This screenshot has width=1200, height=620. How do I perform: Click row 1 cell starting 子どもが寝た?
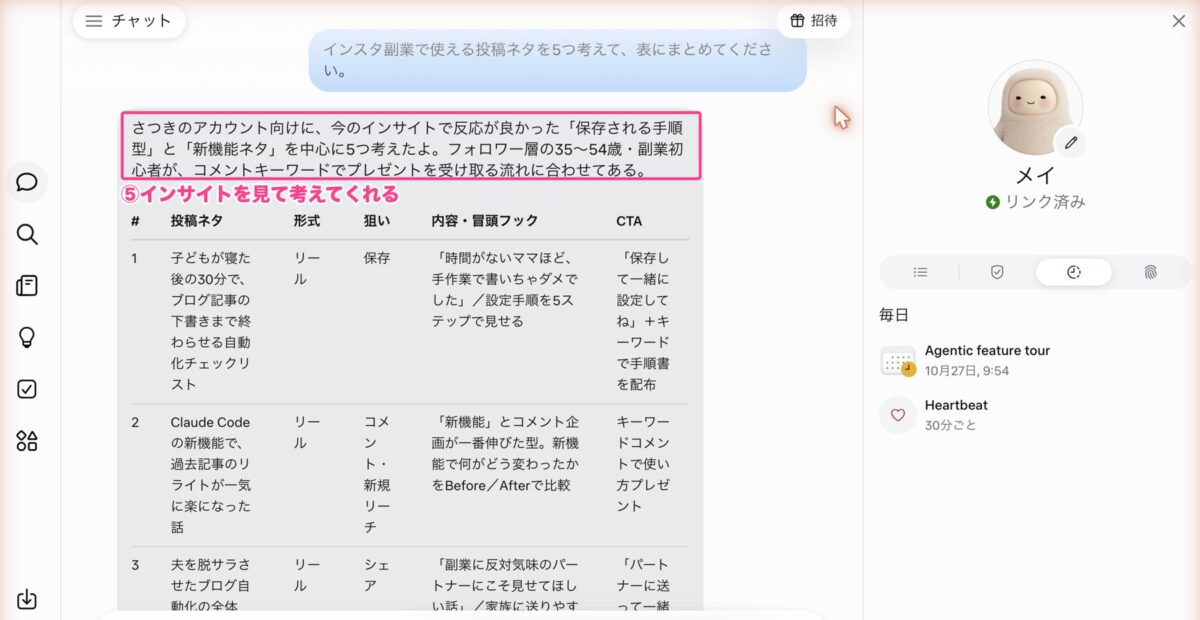(x=211, y=321)
